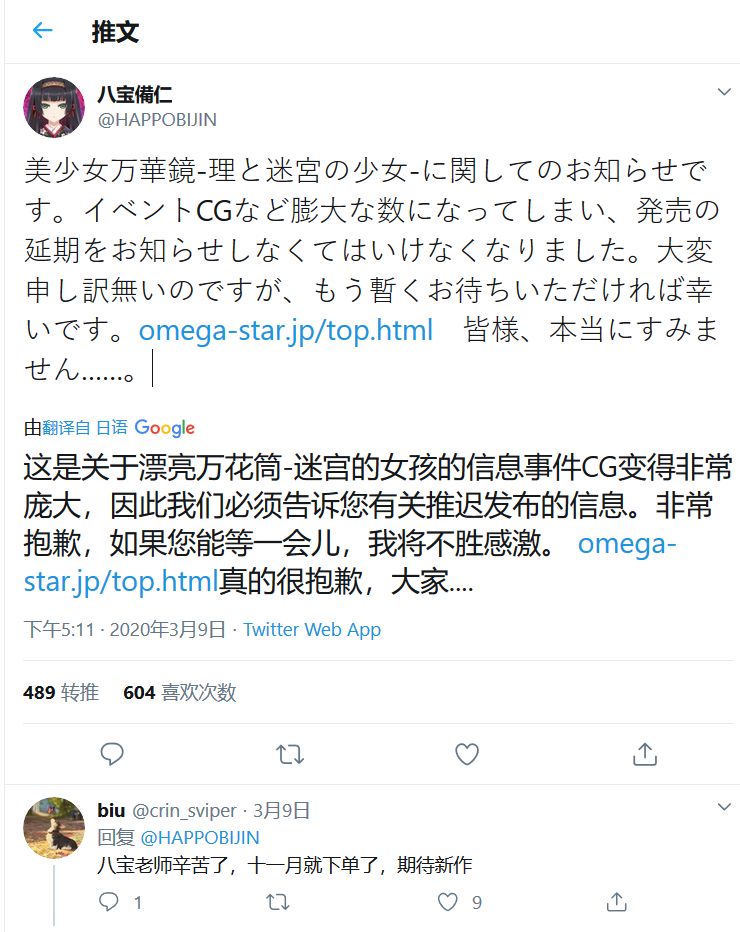The height and width of the screenshot is (932, 740).
Task: Retweet biu's reply with the retweet icon
Action: (276, 903)
